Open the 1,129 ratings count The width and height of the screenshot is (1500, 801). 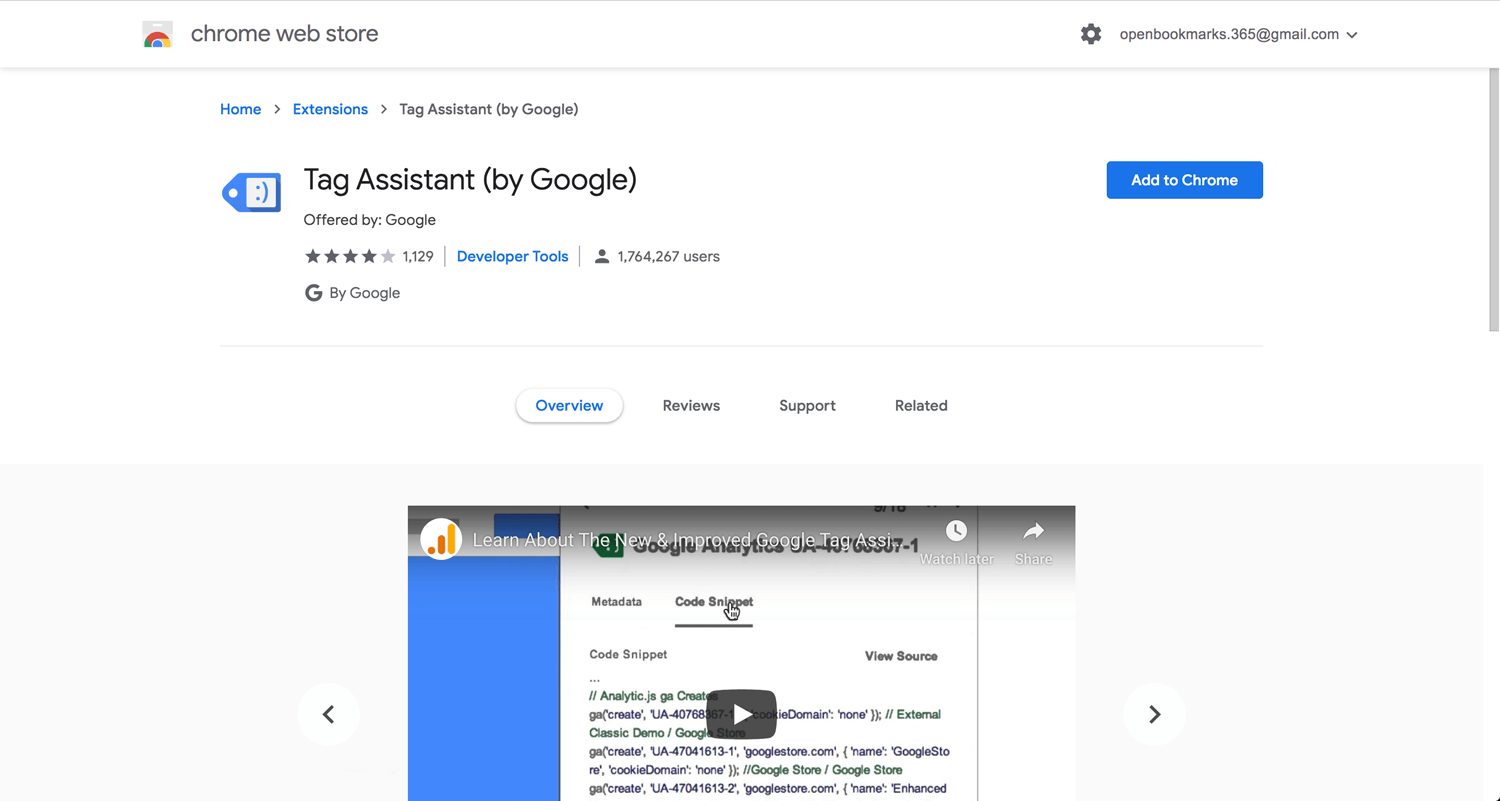[x=418, y=257]
